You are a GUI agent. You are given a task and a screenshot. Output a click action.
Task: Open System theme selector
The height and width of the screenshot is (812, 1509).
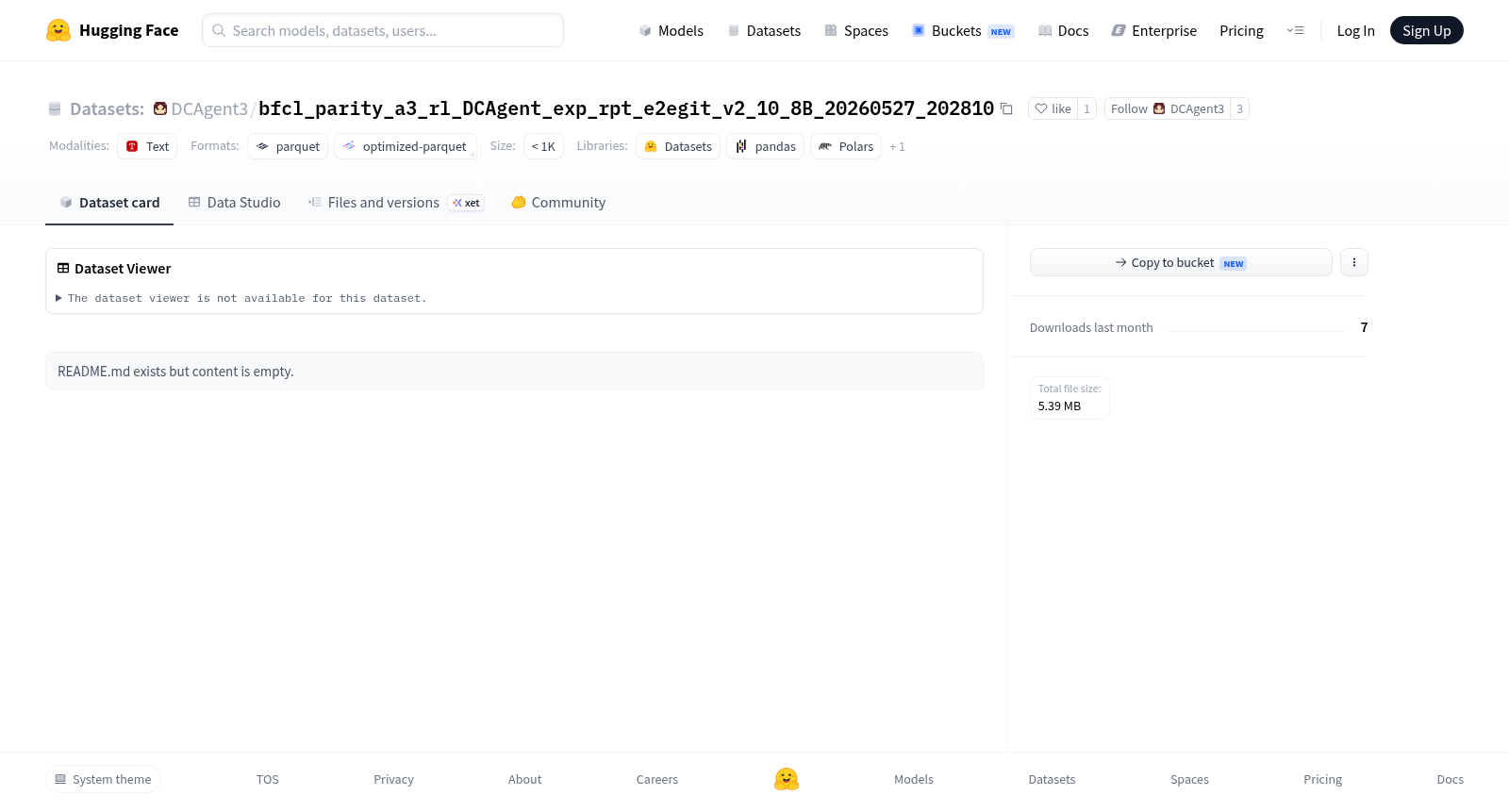(x=103, y=779)
